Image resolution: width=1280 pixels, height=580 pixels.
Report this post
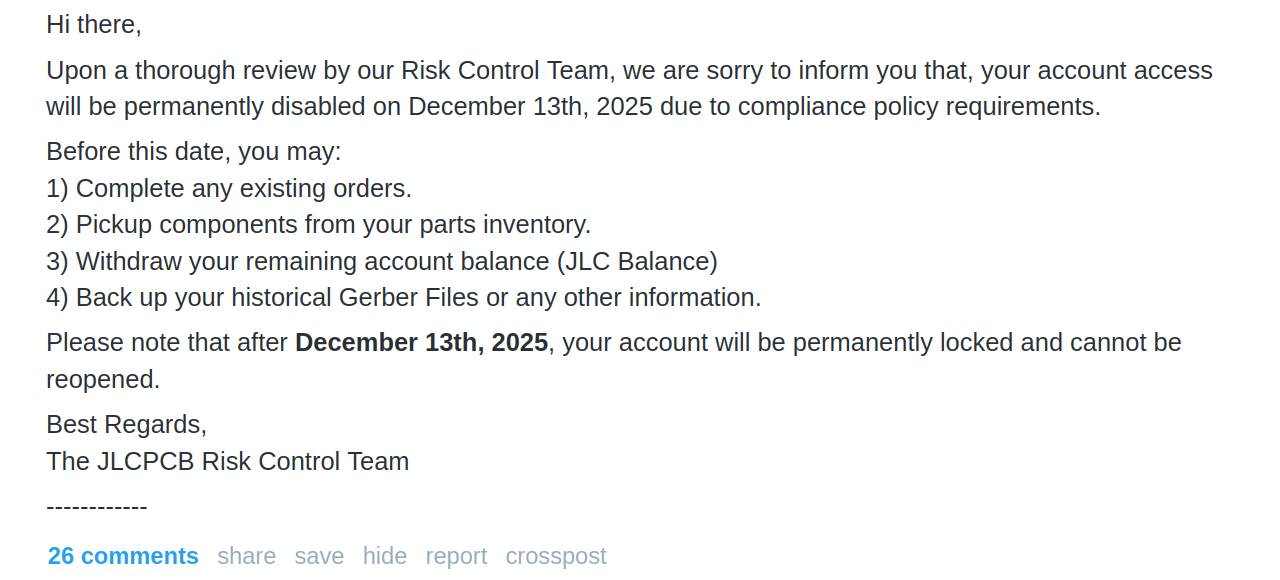coord(455,556)
